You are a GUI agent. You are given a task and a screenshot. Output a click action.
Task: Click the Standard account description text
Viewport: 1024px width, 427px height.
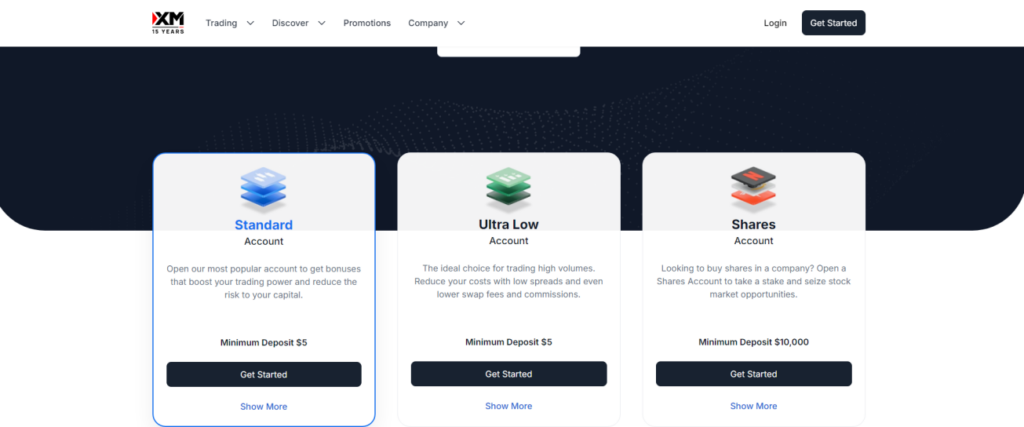(263, 281)
